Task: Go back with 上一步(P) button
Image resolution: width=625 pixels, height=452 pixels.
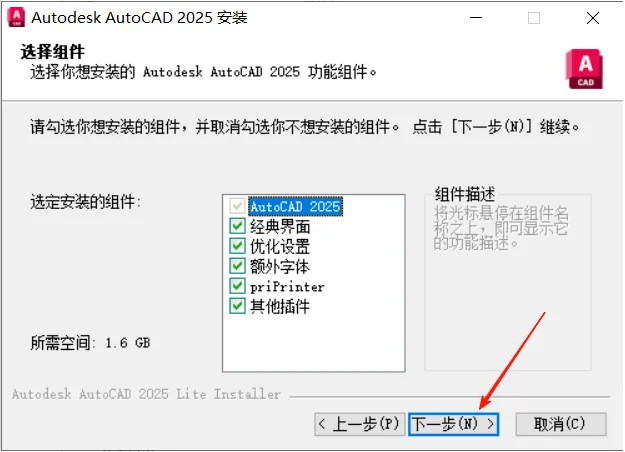Action: (360, 424)
